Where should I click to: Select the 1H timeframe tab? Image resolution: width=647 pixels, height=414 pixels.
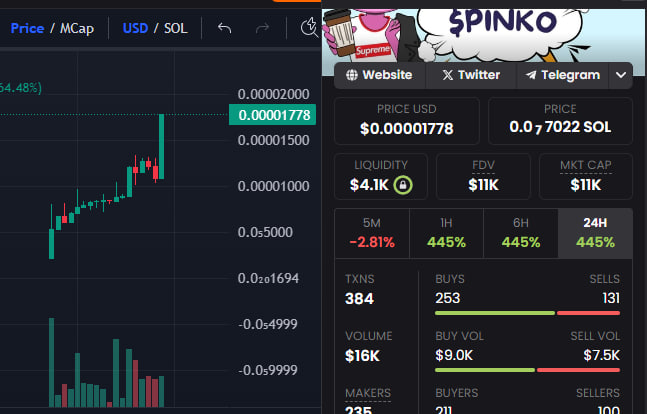[x=446, y=233]
